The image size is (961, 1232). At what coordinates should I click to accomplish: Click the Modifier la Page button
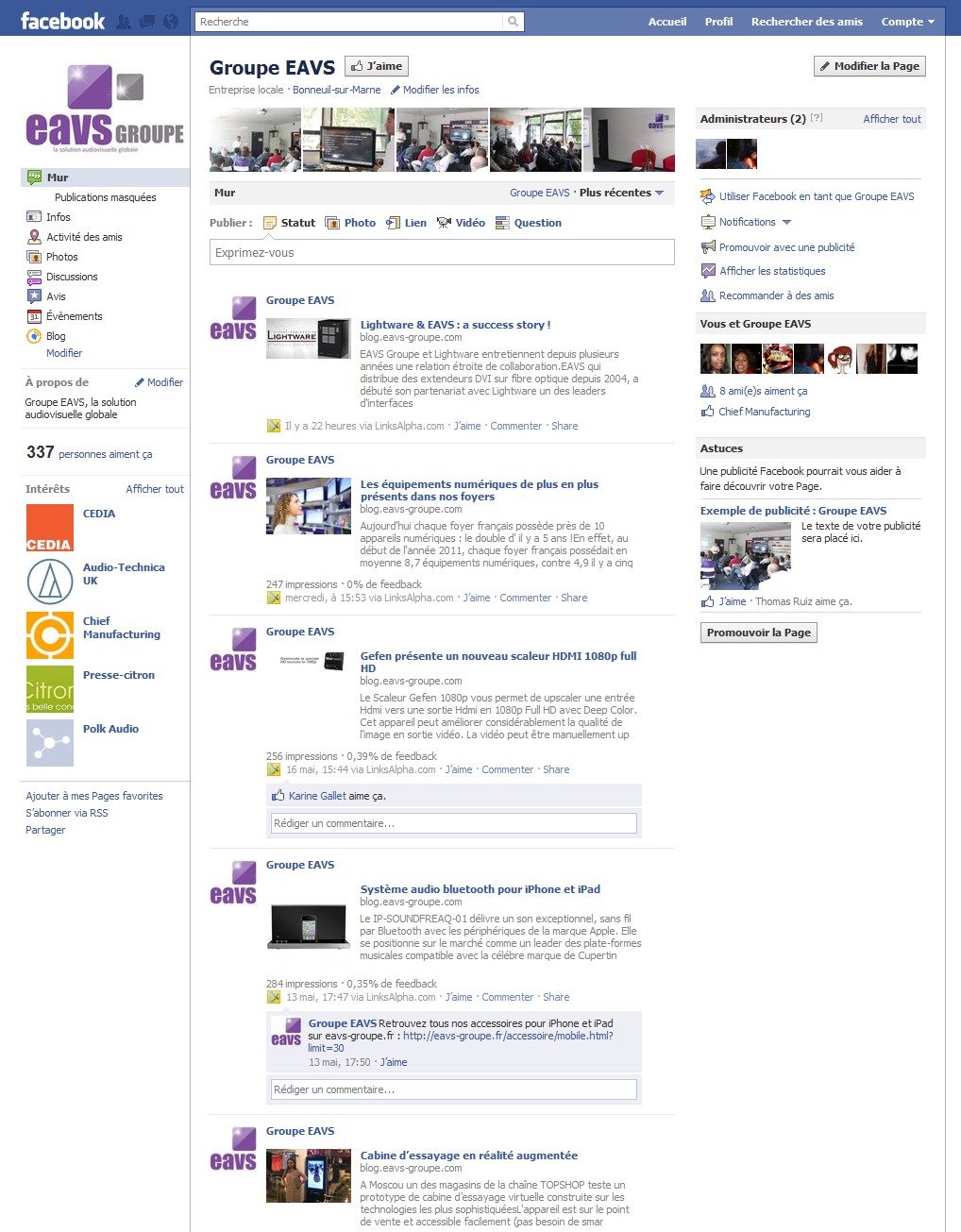coord(869,66)
